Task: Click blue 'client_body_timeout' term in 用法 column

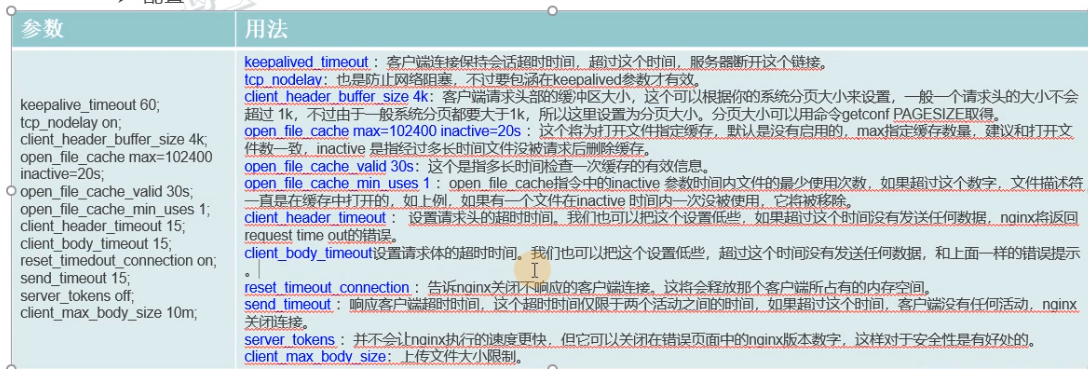Action: point(309,254)
